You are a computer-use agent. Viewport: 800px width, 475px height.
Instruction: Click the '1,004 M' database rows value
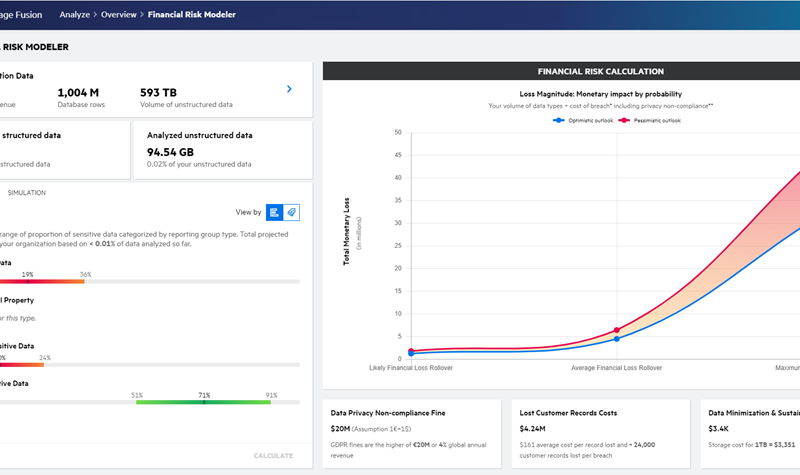click(x=78, y=93)
